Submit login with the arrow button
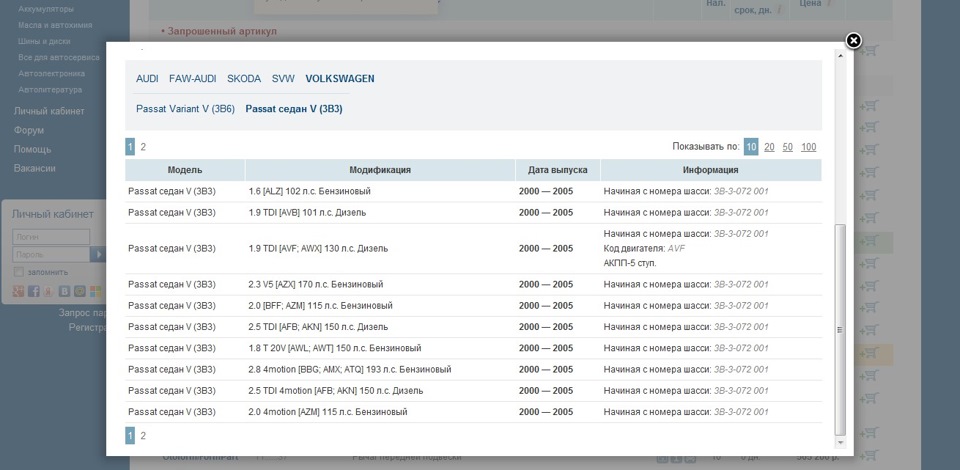Image resolution: width=960 pixels, height=470 pixels. point(98,255)
